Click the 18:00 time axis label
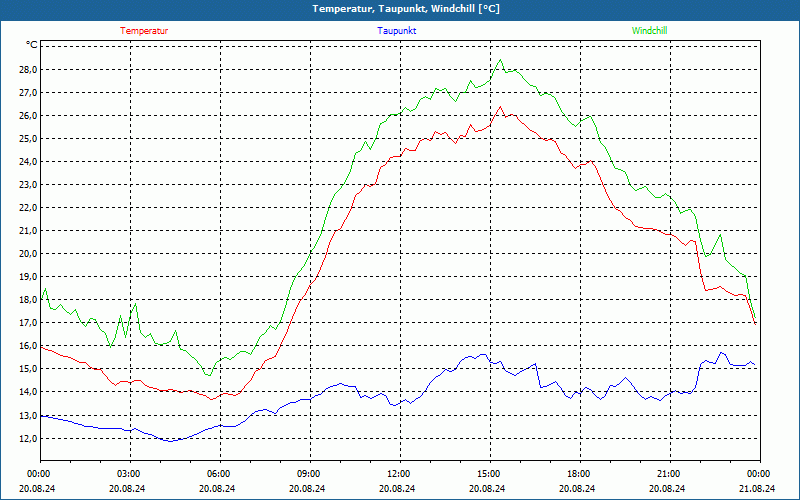Viewport: 800px width, 500px height. pyautogui.click(x=580, y=473)
